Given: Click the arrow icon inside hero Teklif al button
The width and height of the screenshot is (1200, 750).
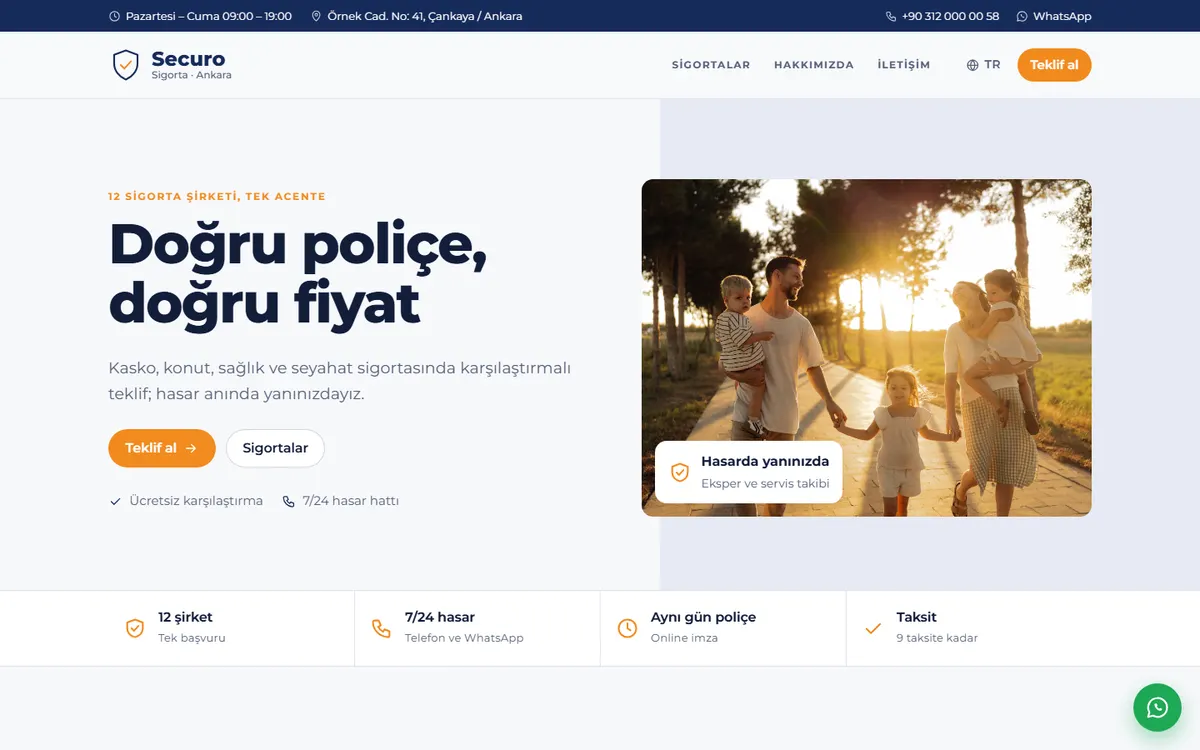Looking at the screenshot, I should point(191,449).
